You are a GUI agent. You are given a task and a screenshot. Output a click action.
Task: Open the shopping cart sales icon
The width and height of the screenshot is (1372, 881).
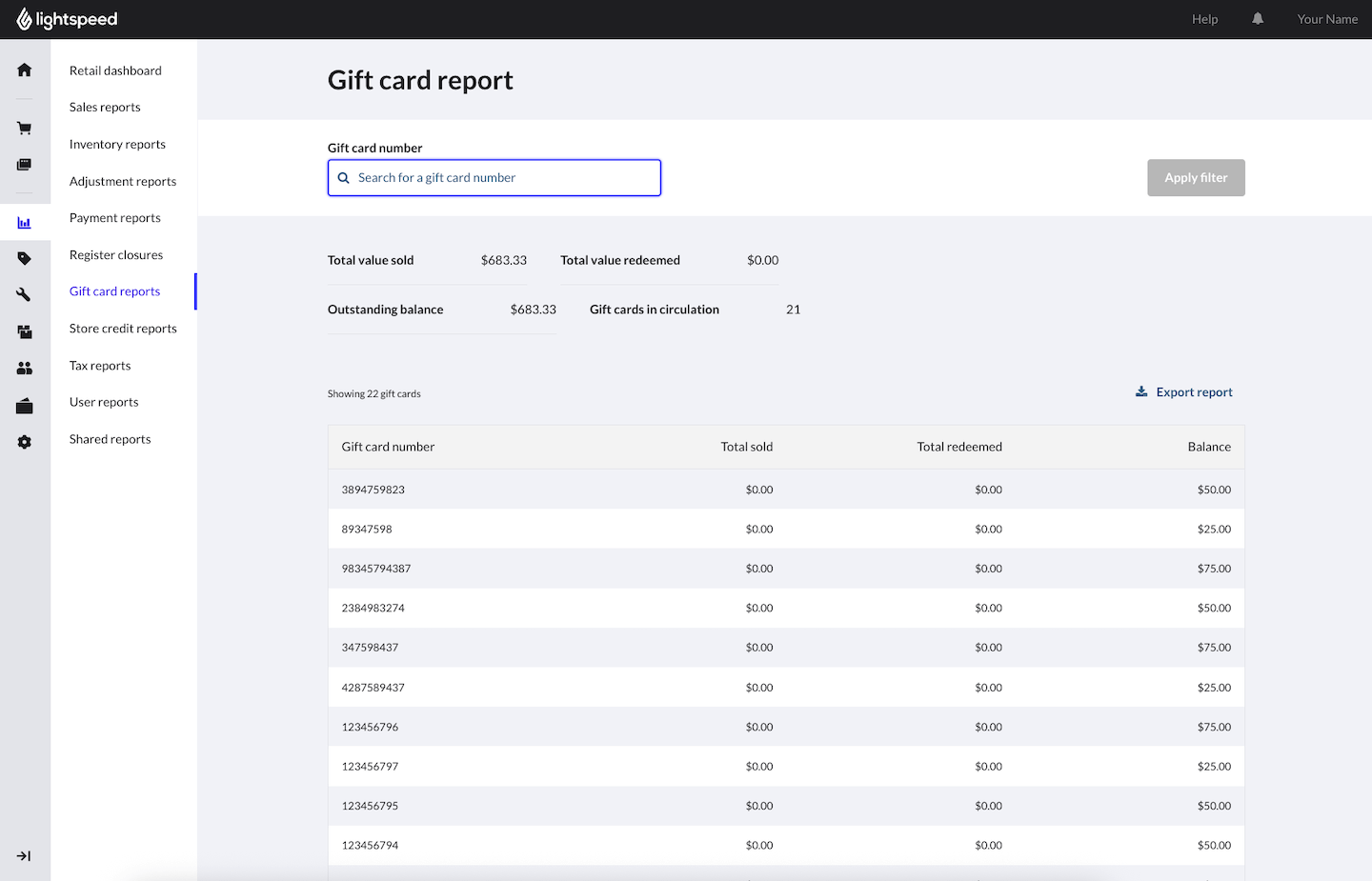point(25,129)
